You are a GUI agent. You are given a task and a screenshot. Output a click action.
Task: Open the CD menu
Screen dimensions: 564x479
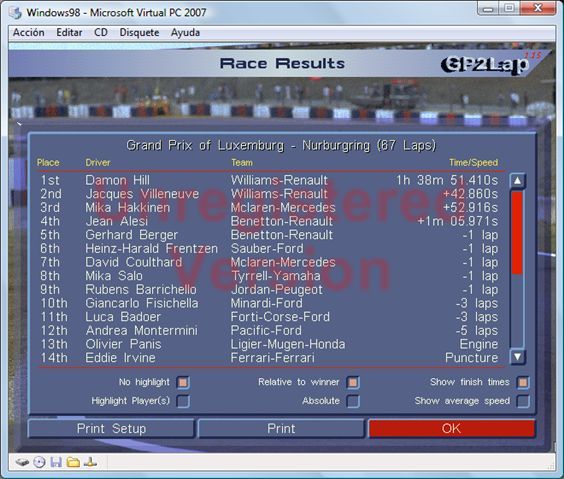click(x=101, y=33)
